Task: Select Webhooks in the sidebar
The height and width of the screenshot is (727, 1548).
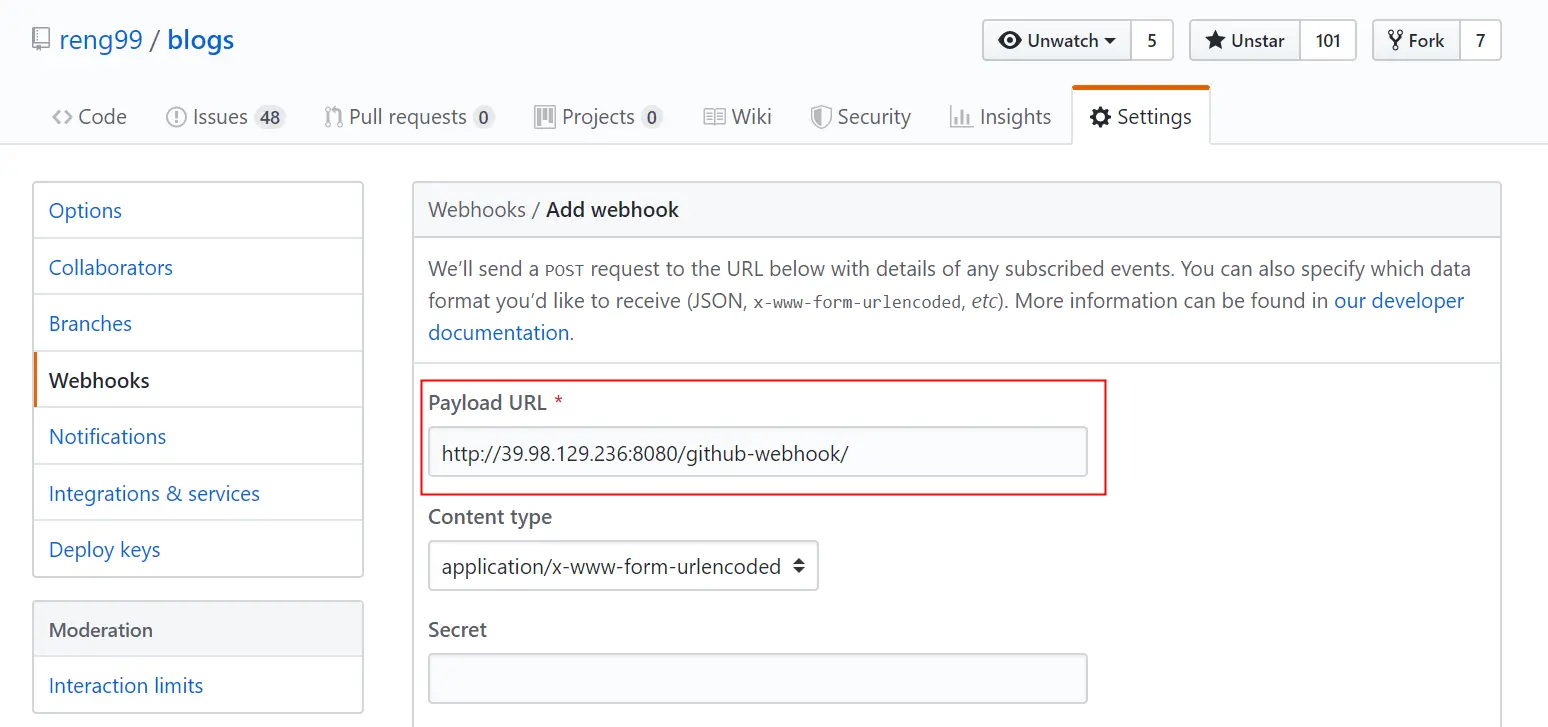Action: [x=198, y=380]
